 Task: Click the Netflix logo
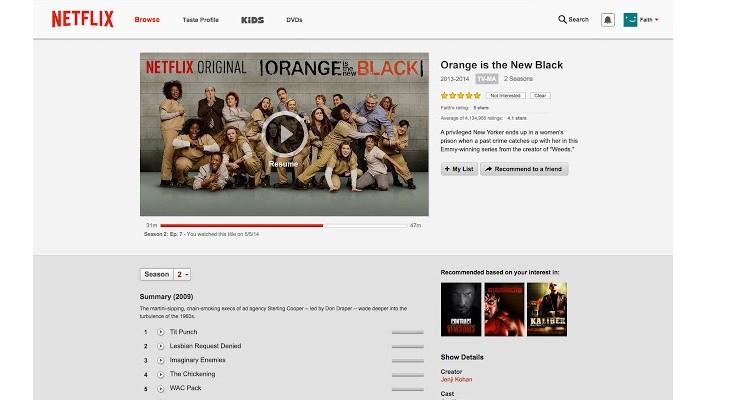(82, 19)
